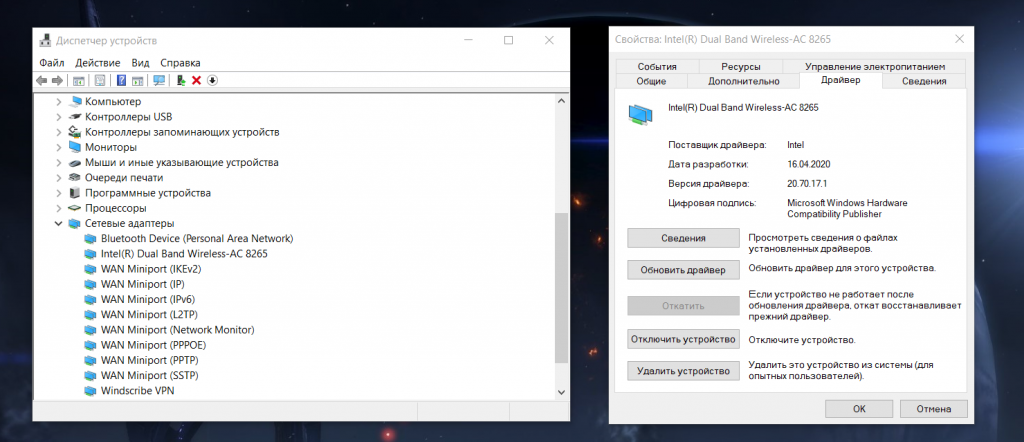Select WAN Miniport (Network Monitor) entry

coord(178,330)
